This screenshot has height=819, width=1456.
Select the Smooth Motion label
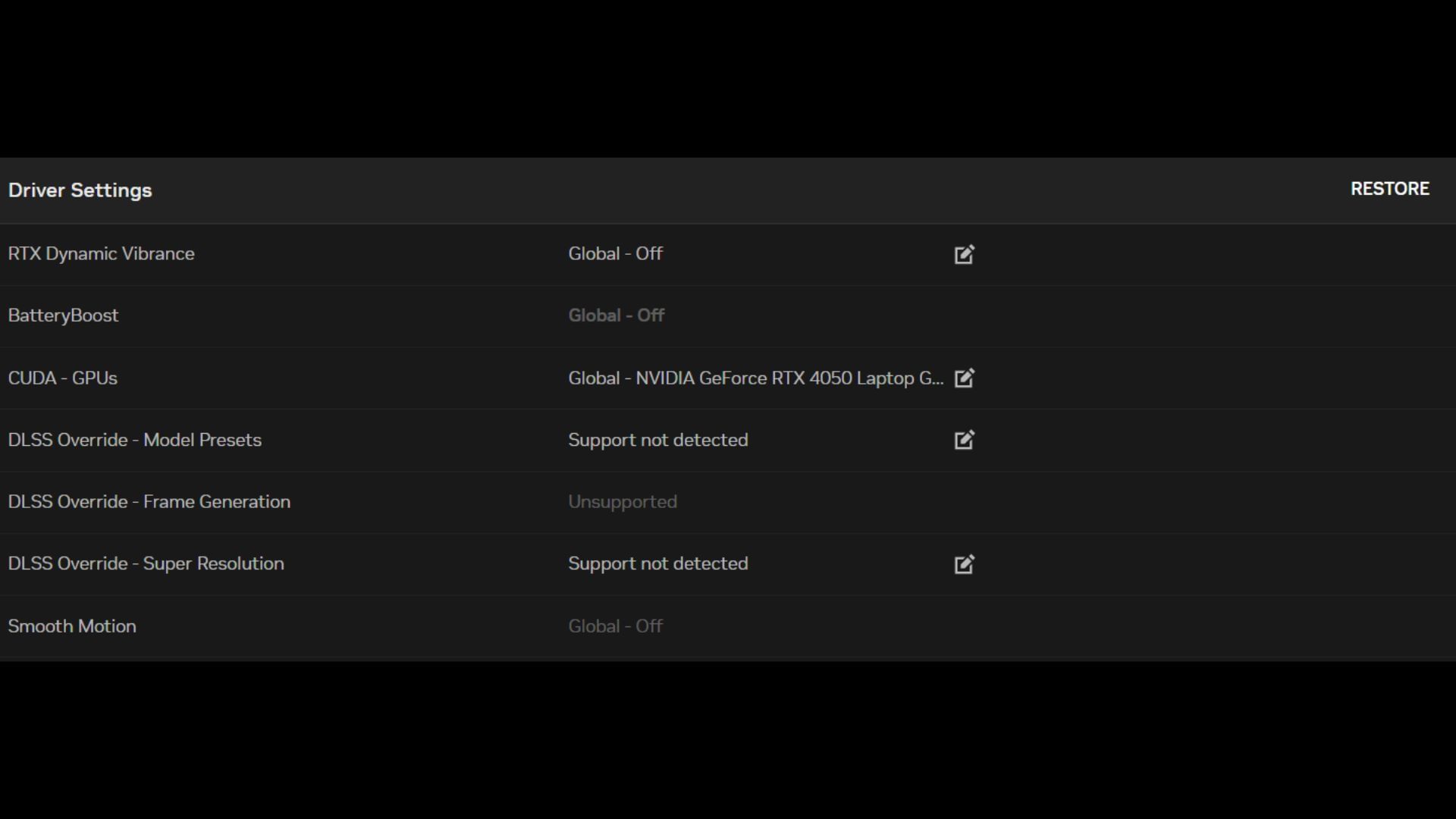click(x=72, y=626)
